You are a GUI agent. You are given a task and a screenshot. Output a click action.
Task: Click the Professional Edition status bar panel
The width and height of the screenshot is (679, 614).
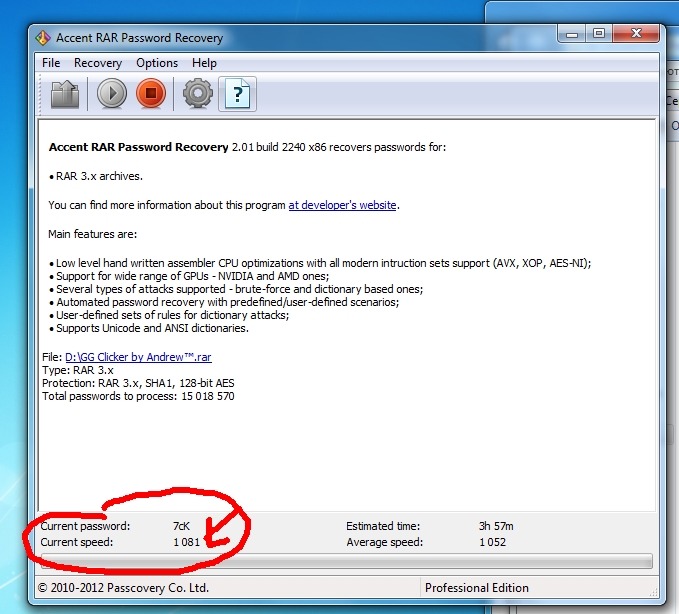point(477,588)
